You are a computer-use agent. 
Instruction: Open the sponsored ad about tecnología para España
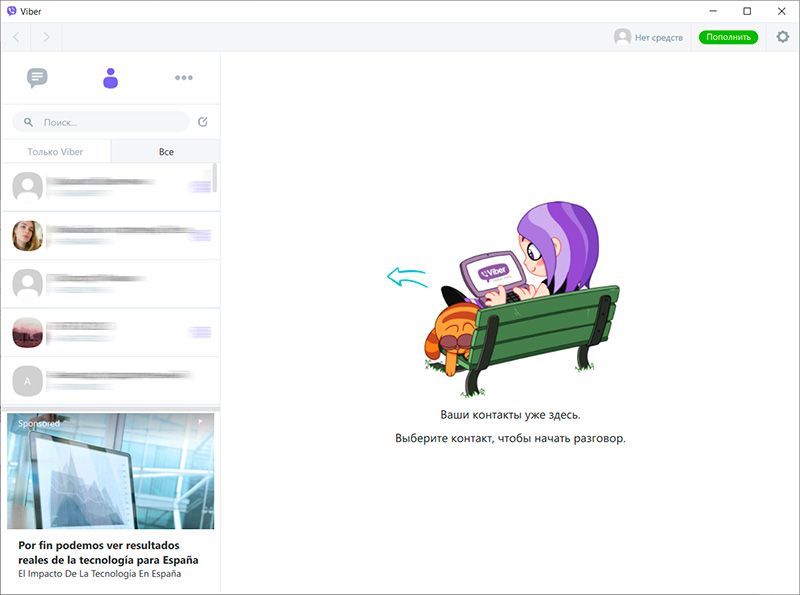tap(110, 500)
